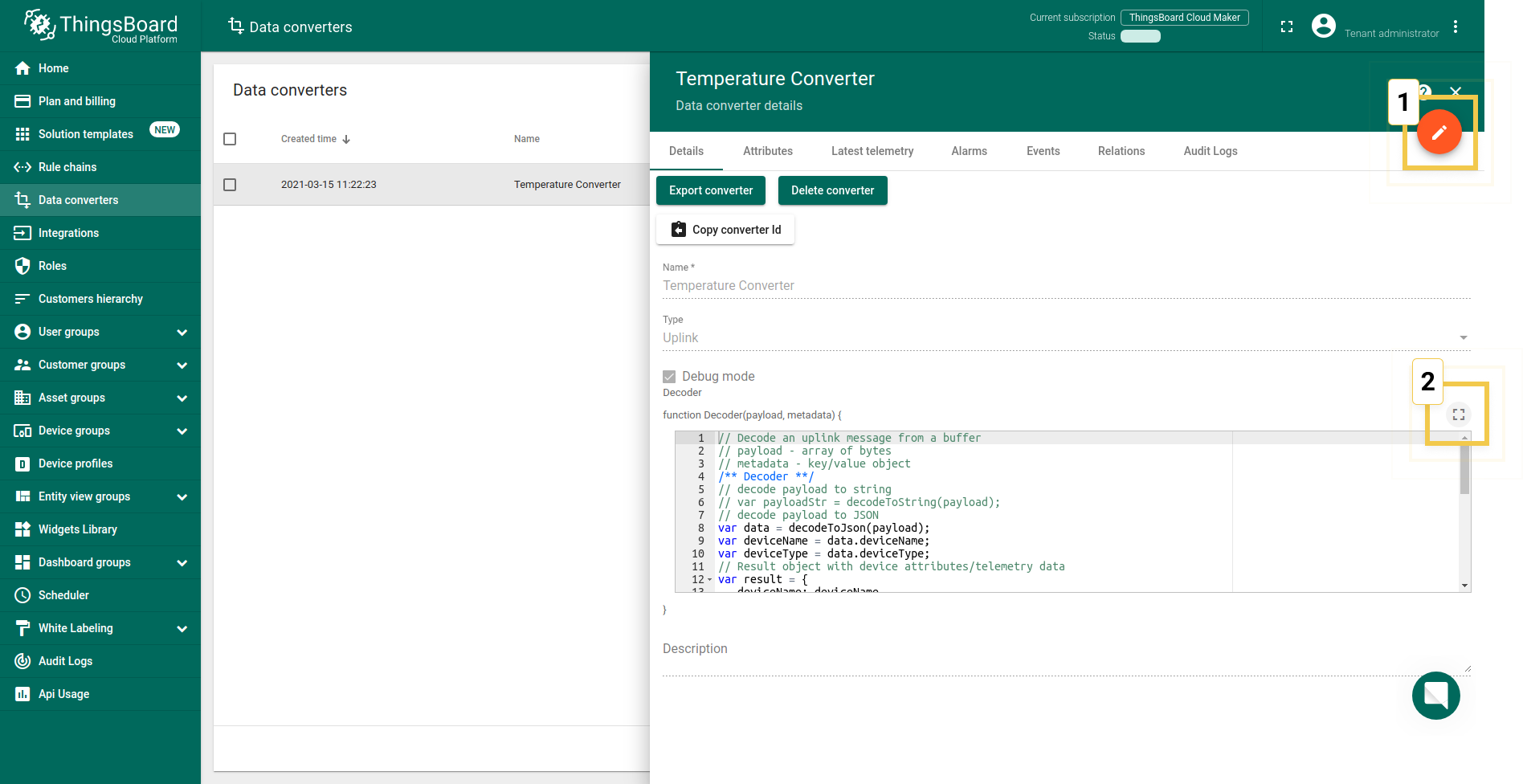The width and height of the screenshot is (1523, 784).
Task: Close the converter details panel
Action: (x=1456, y=92)
